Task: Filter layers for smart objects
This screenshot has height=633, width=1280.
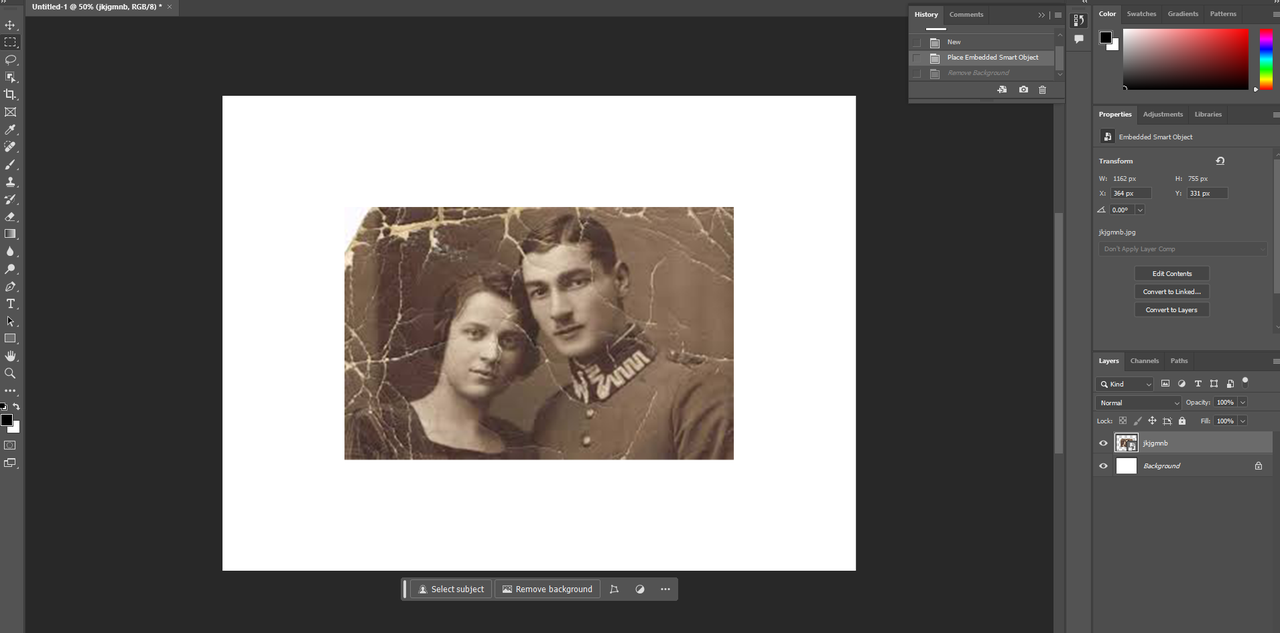Action: pyautogui.click(x=1230, y=384)
